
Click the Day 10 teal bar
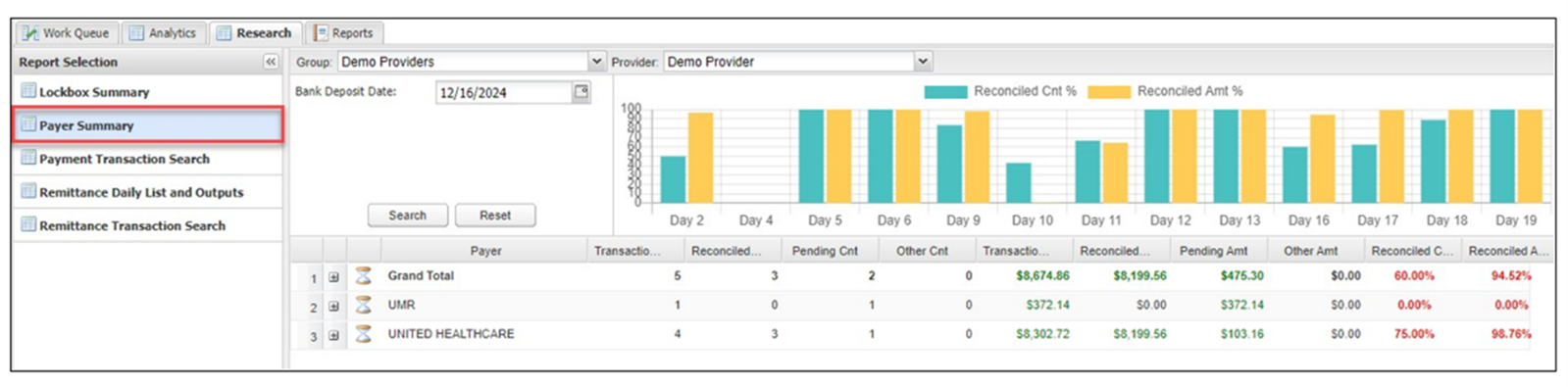pyautogui.click(x=1019, y=183)
